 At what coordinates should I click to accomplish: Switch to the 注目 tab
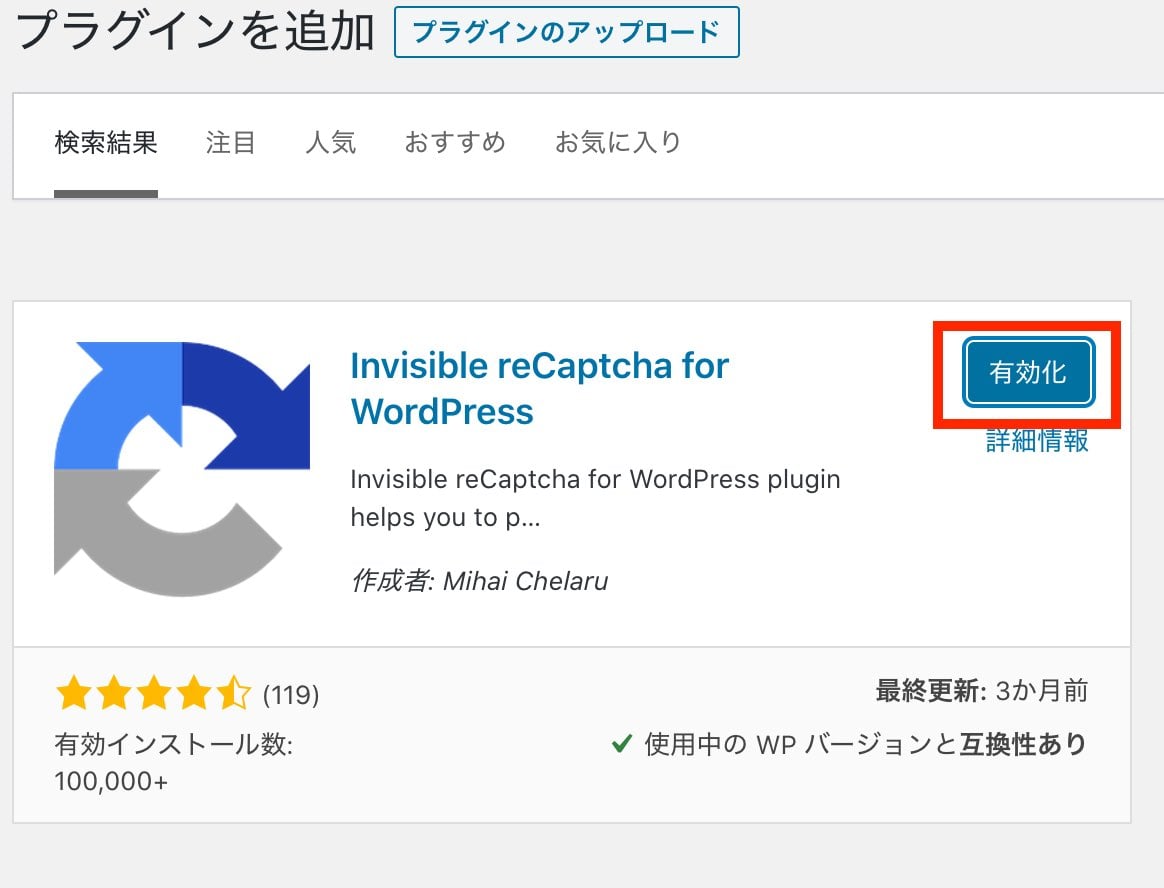(x=231, y=142)
